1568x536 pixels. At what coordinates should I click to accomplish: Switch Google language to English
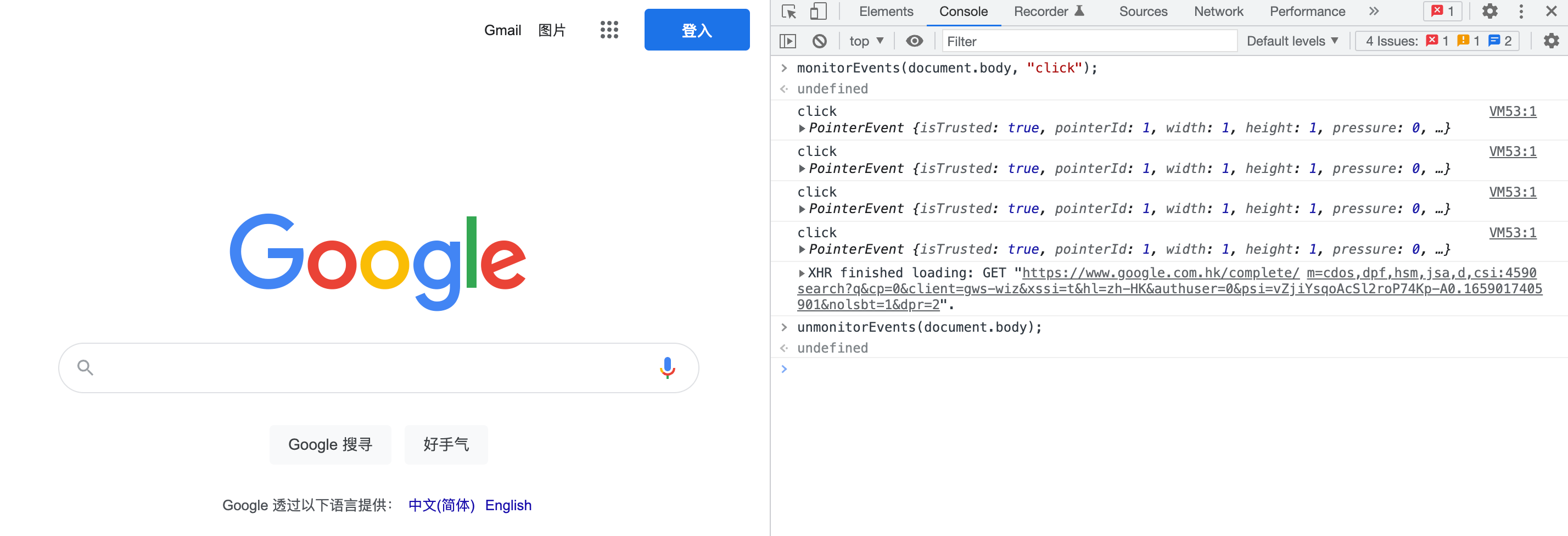tap(508, 506)
